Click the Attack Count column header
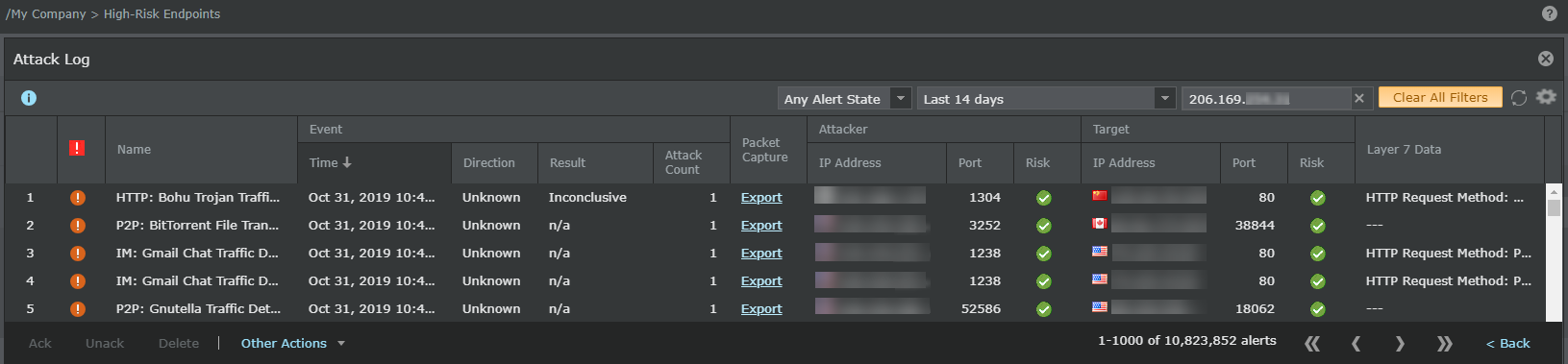The height and width of the screenshot is (364, 1568). (684, 162)
